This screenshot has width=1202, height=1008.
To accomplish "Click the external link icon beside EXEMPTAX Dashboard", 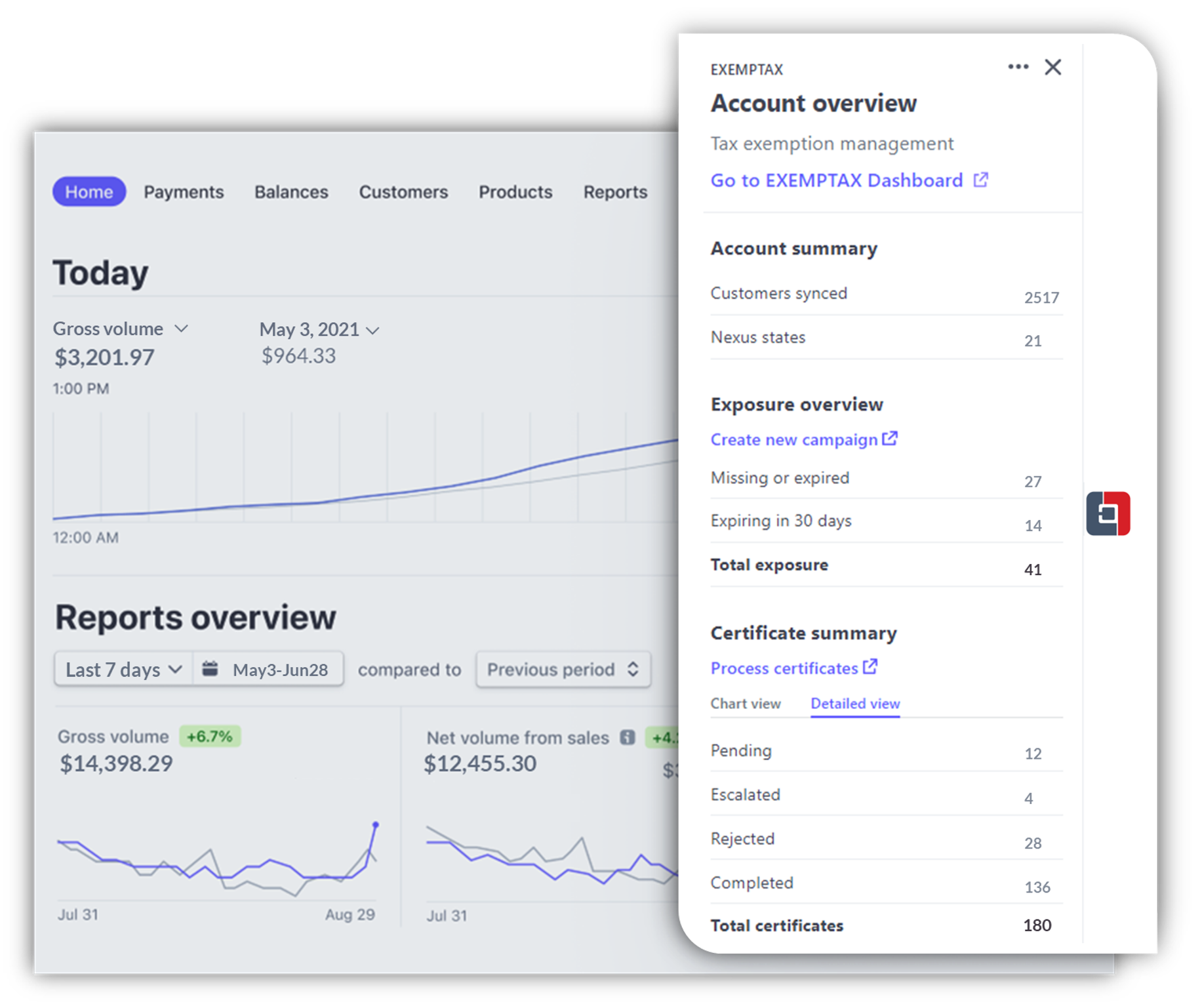I will coord(981,180).
